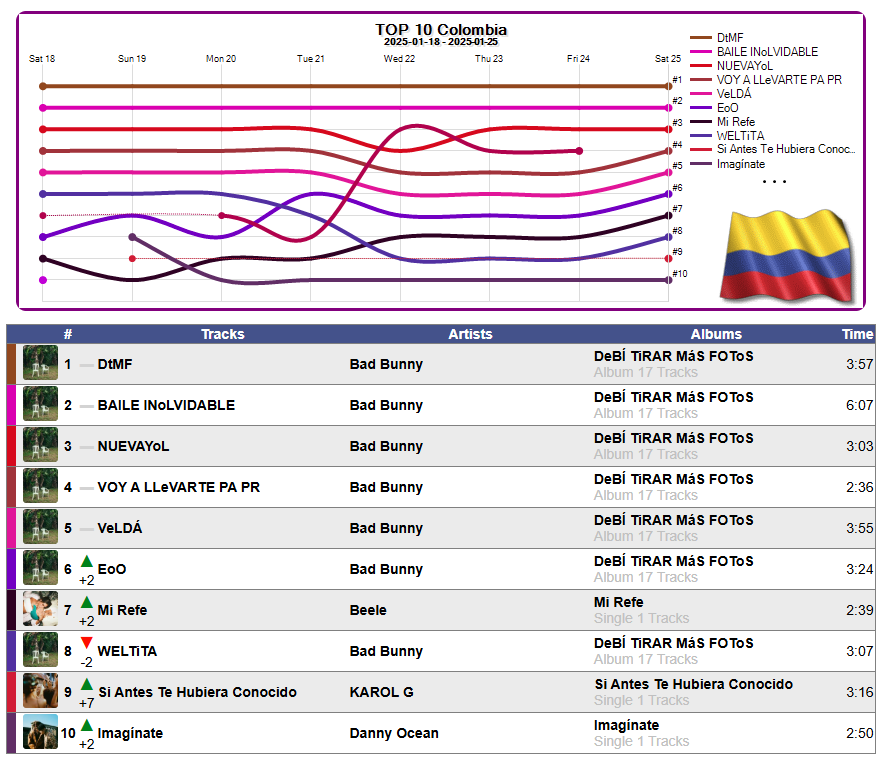Open Si Antes Te Hubiera Conocido album link

tap(694, 684)
